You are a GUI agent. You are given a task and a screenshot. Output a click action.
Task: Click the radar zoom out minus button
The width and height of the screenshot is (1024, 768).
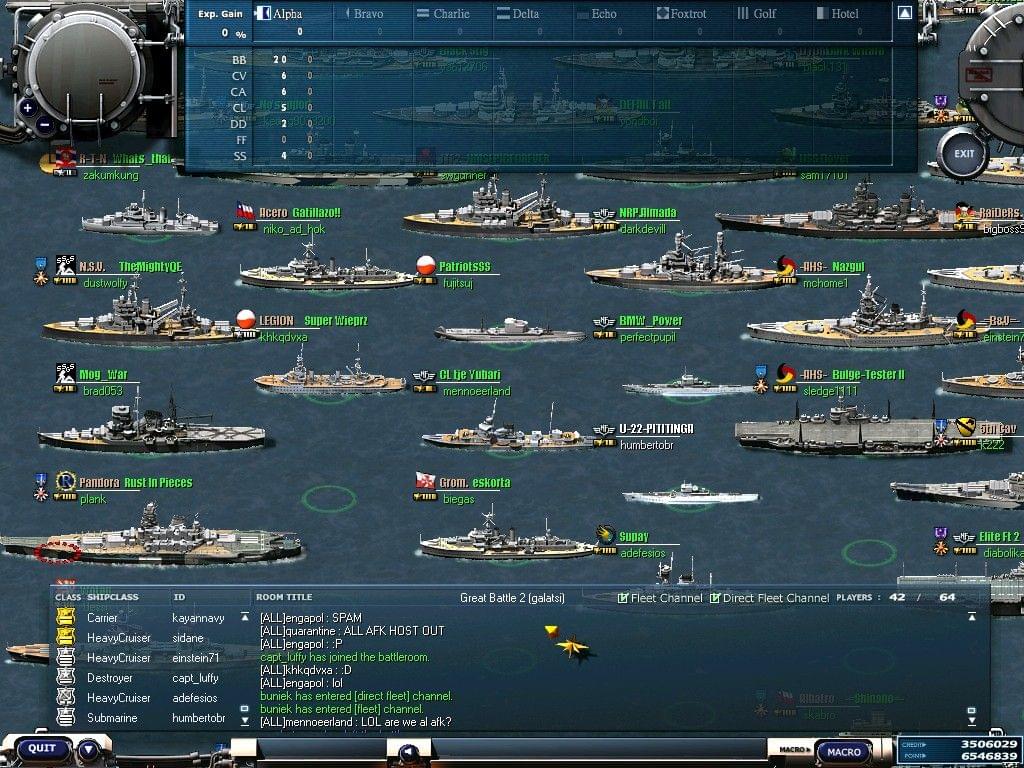point(45,125)
